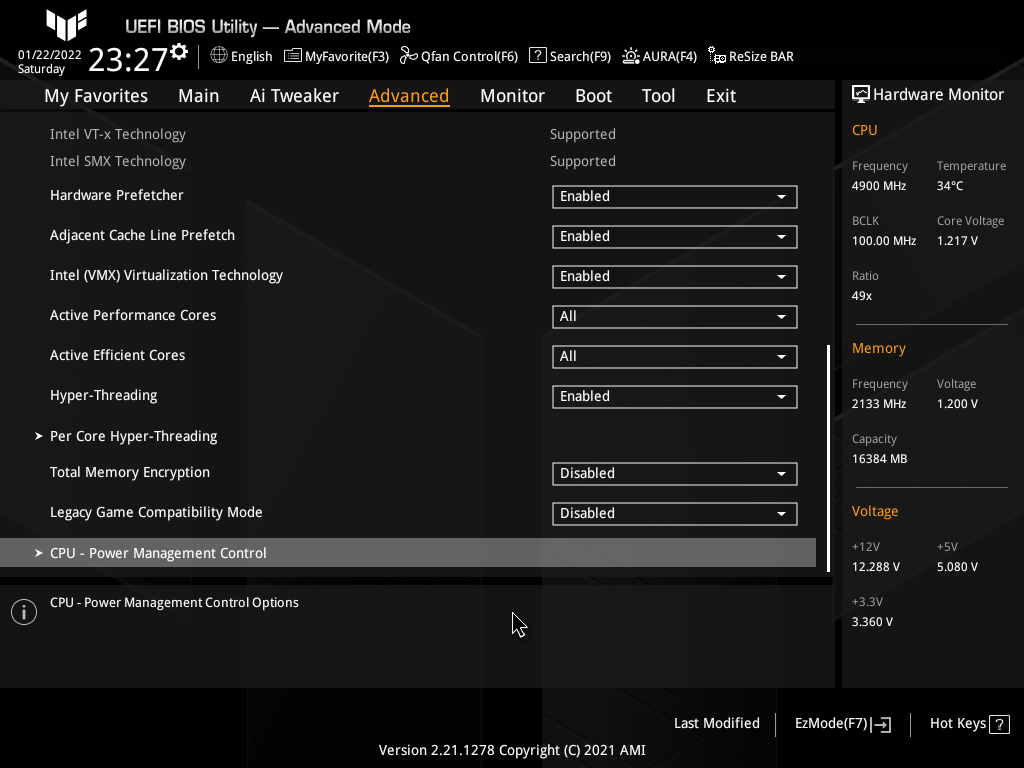Switch to Ai Tweaker tab
The image size is (1024, 768).
pyautogui.click(x=294, y=96)
